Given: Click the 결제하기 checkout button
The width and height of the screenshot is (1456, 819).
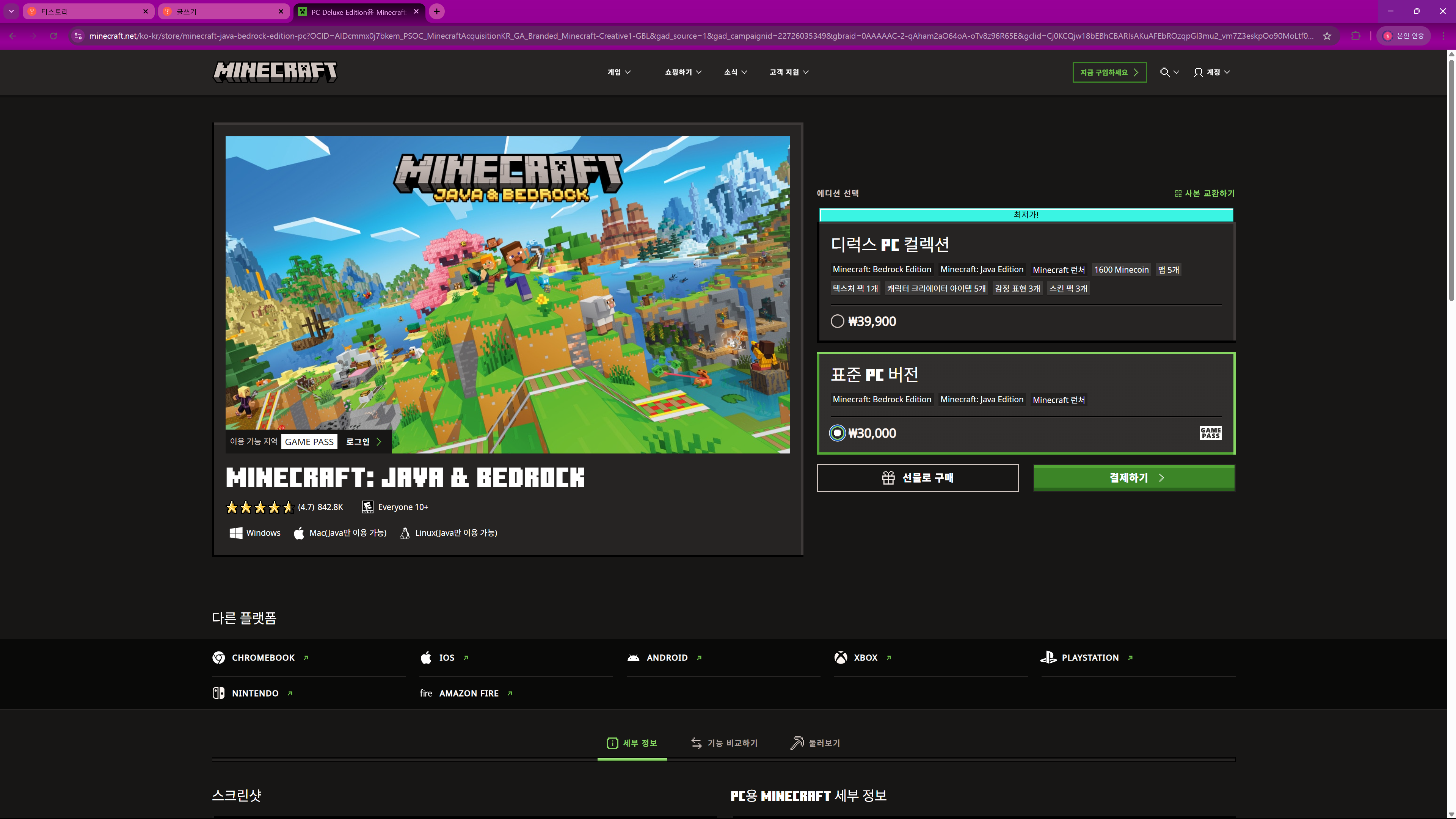Looking at the screenshot, I should pos(1134,478).
